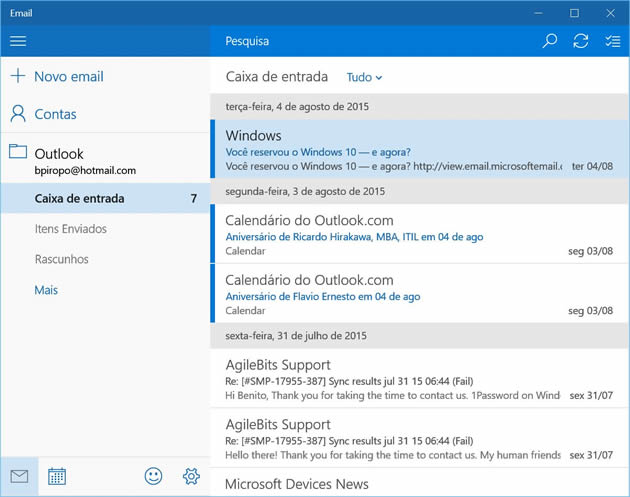This screenshot has width=630, height=497.
Task: Open the Microsoft Devices News email
Action: point(419,483)
